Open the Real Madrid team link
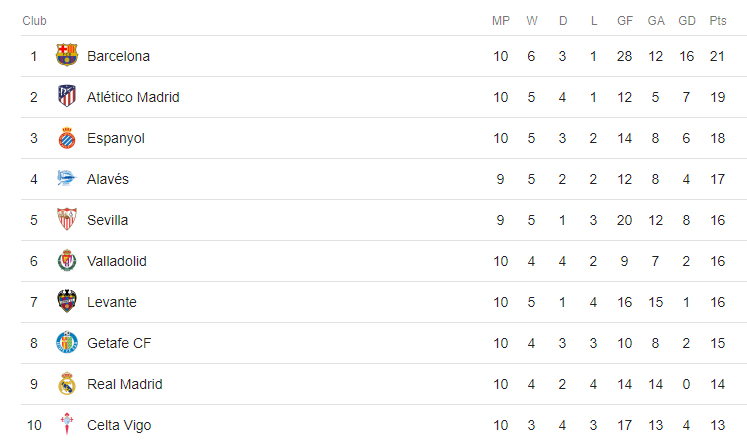Image resolution: width=747 pixels, height=444 pixels. [124, 384]
